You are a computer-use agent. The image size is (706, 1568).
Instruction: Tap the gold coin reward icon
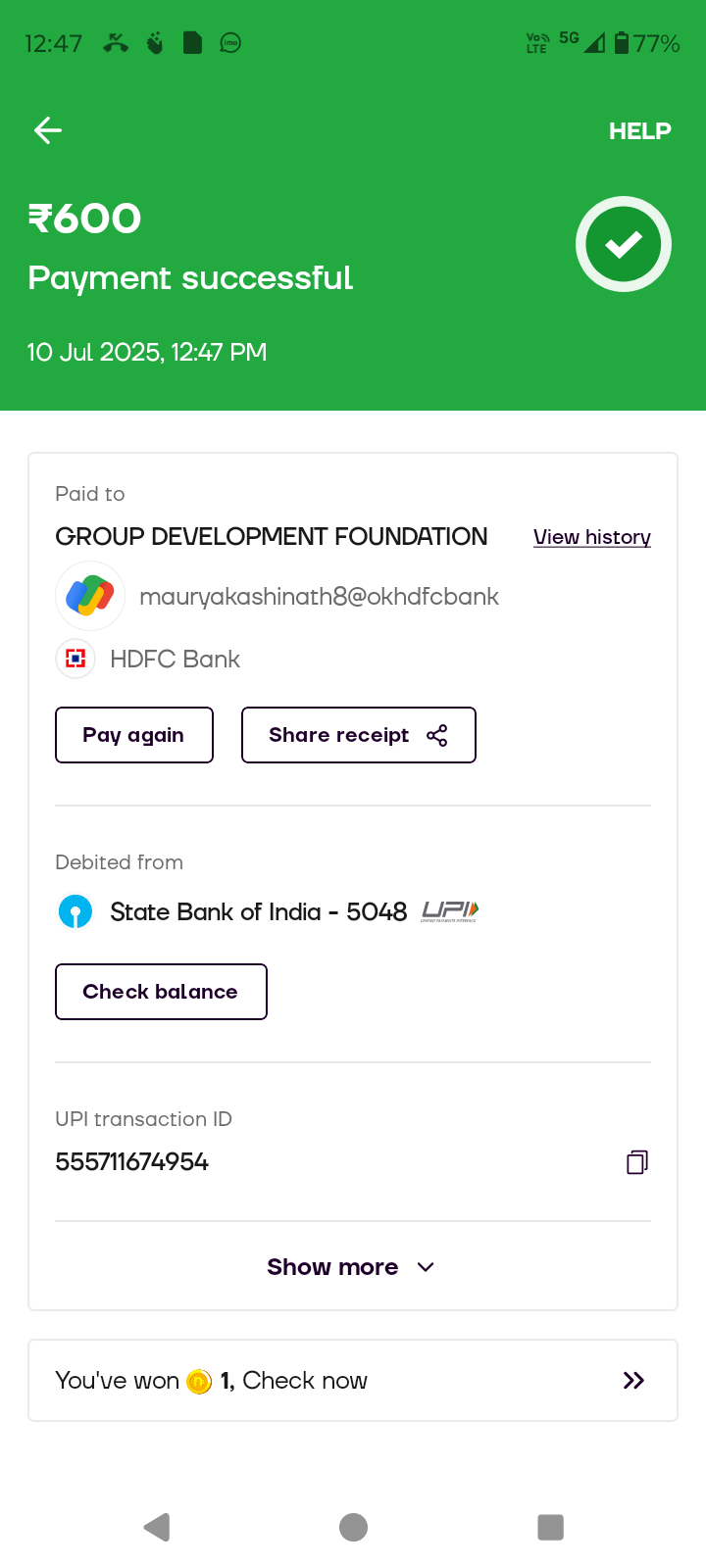199,1382
